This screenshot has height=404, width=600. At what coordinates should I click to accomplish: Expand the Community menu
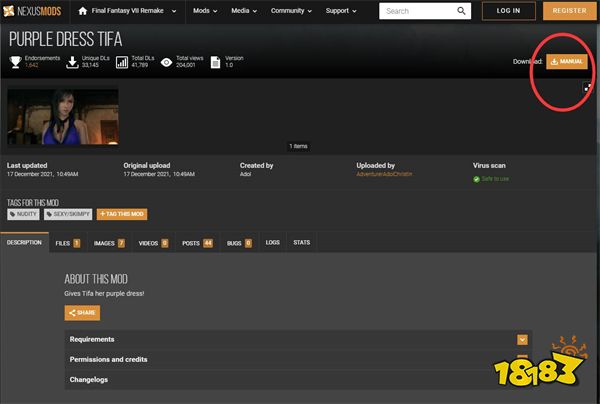tap(291, 11)
